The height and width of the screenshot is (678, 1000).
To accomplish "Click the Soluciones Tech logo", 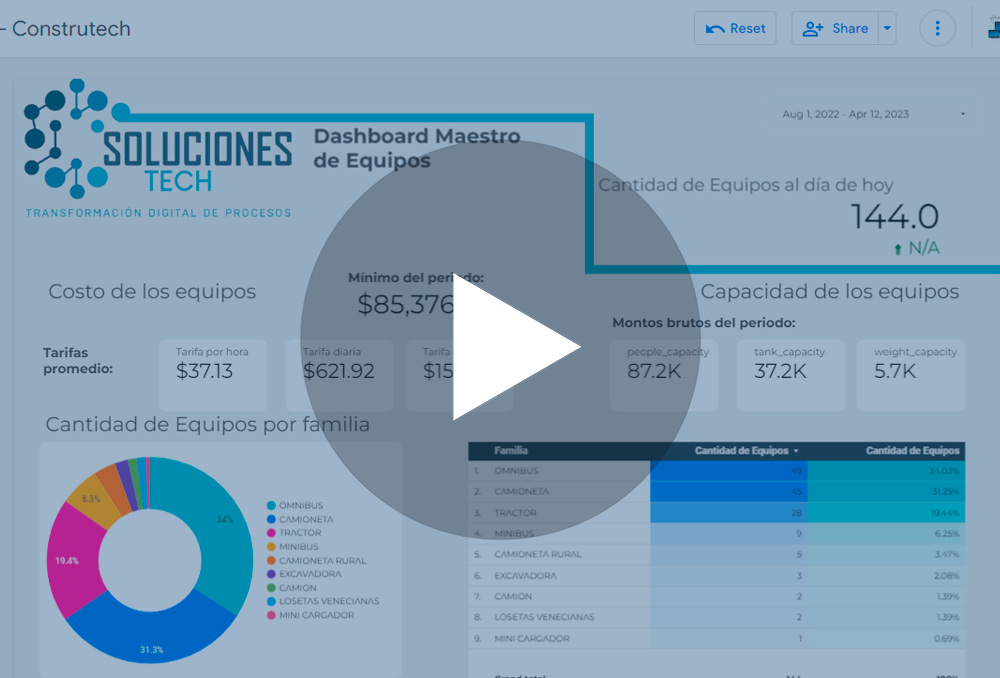I will tap(158, 148).
